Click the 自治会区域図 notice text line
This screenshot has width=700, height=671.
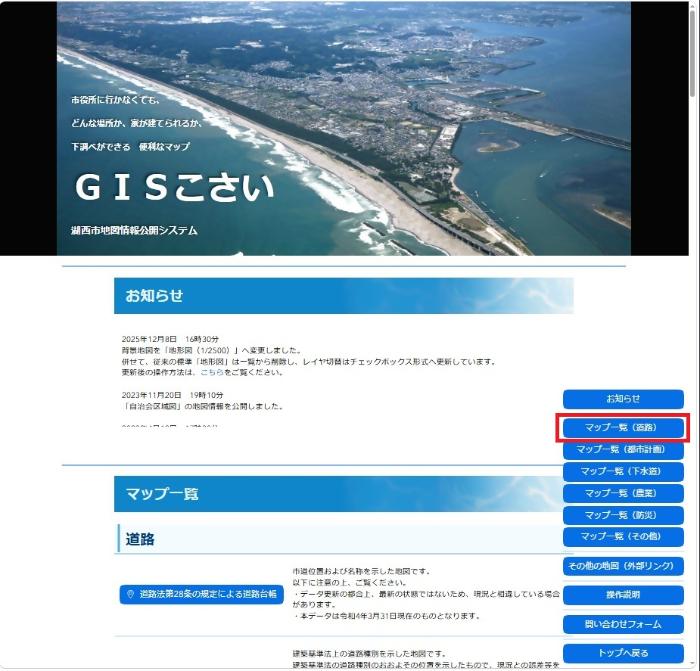(202, 406)
